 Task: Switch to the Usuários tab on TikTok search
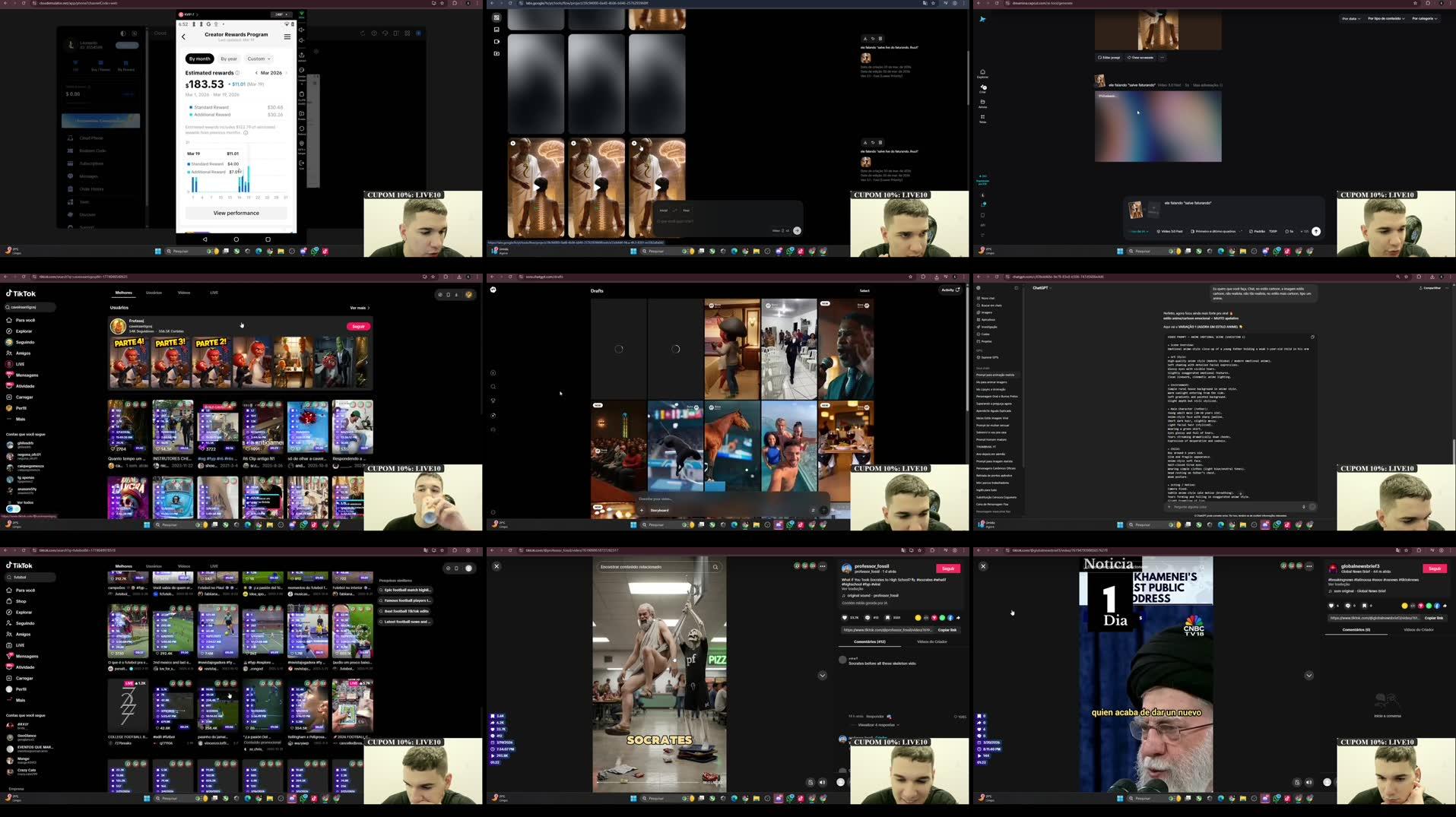pos(154,293)
